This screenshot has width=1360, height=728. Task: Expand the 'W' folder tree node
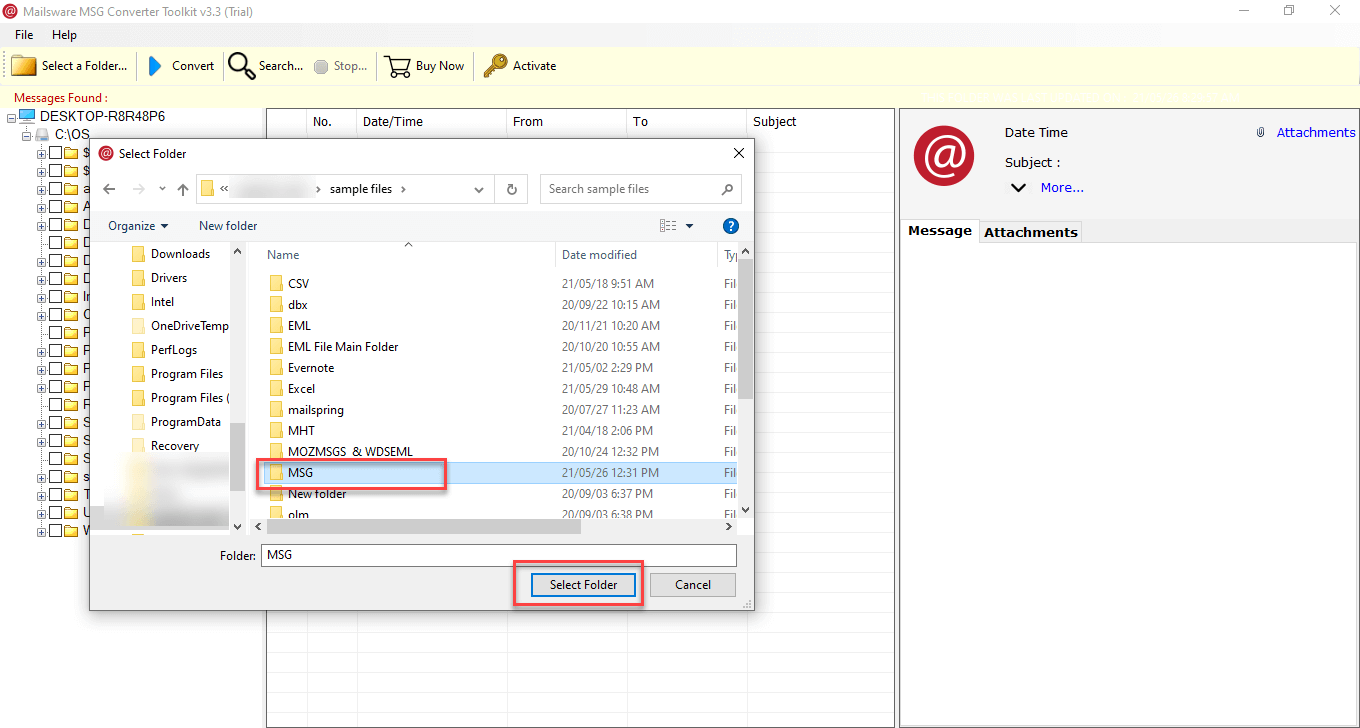click(42, 531)
